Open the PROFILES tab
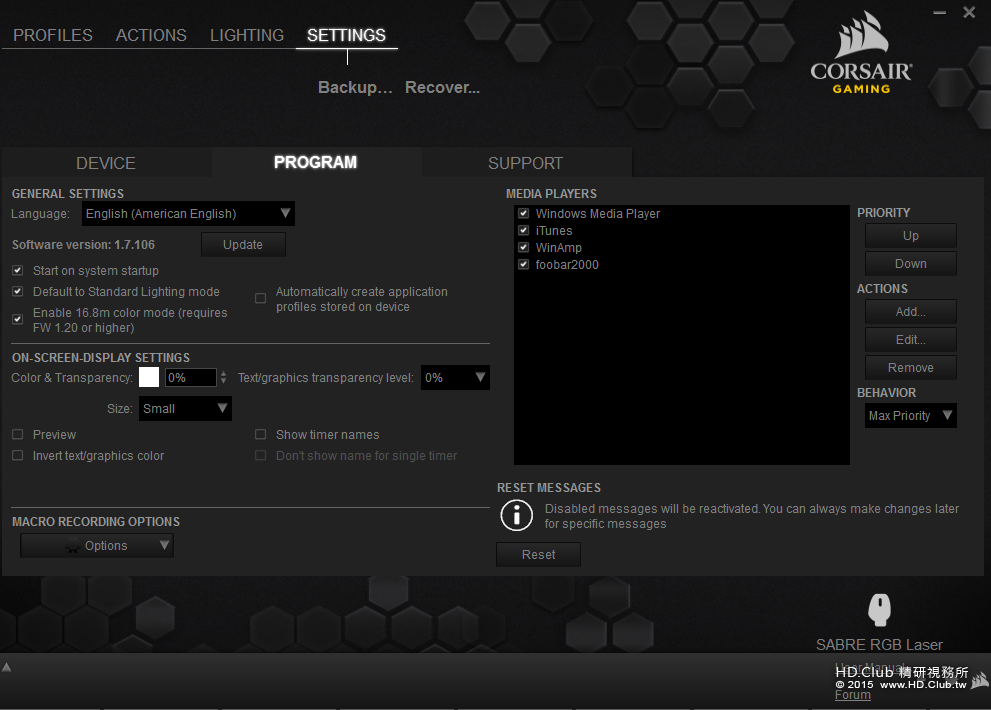This screenshot has height=710, width=991. (x=53, y=35)
